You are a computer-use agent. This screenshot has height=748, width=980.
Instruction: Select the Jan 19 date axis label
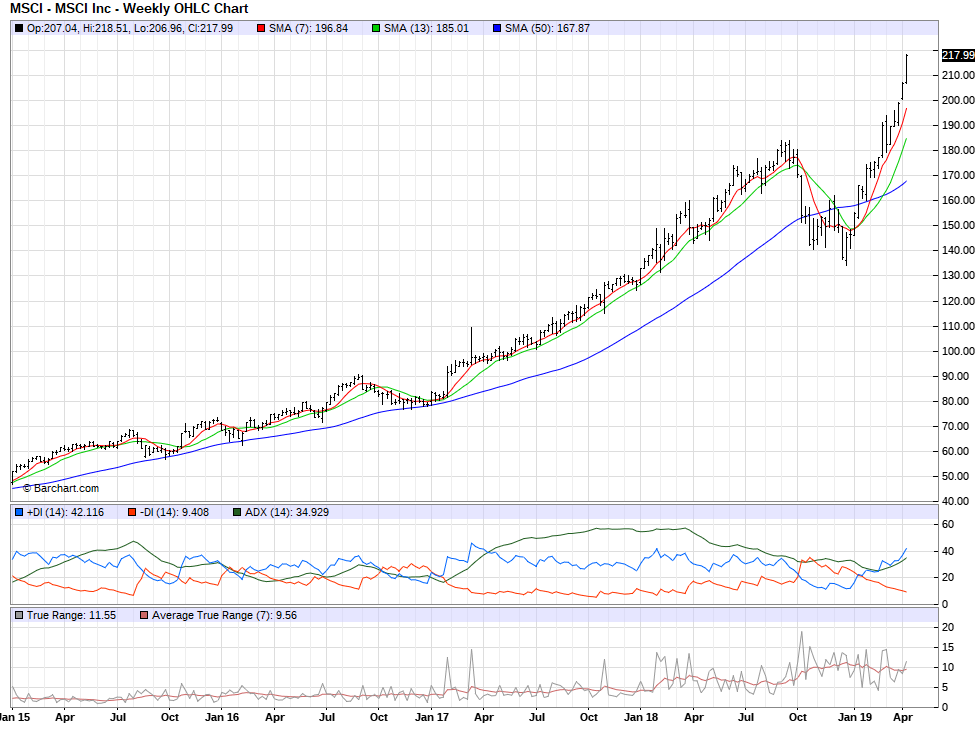coord(853,717)
